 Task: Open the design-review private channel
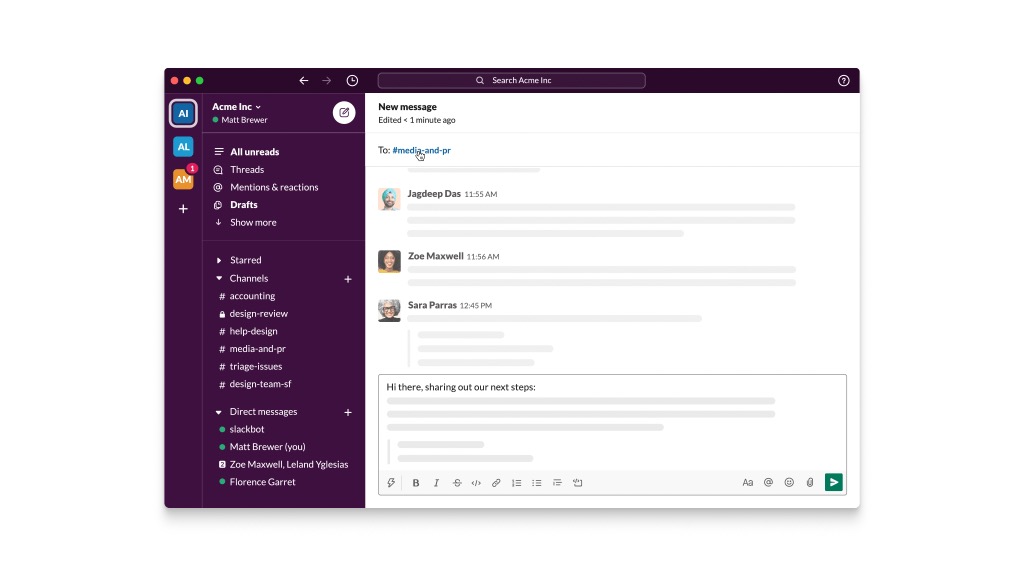(x=258, y=313)
